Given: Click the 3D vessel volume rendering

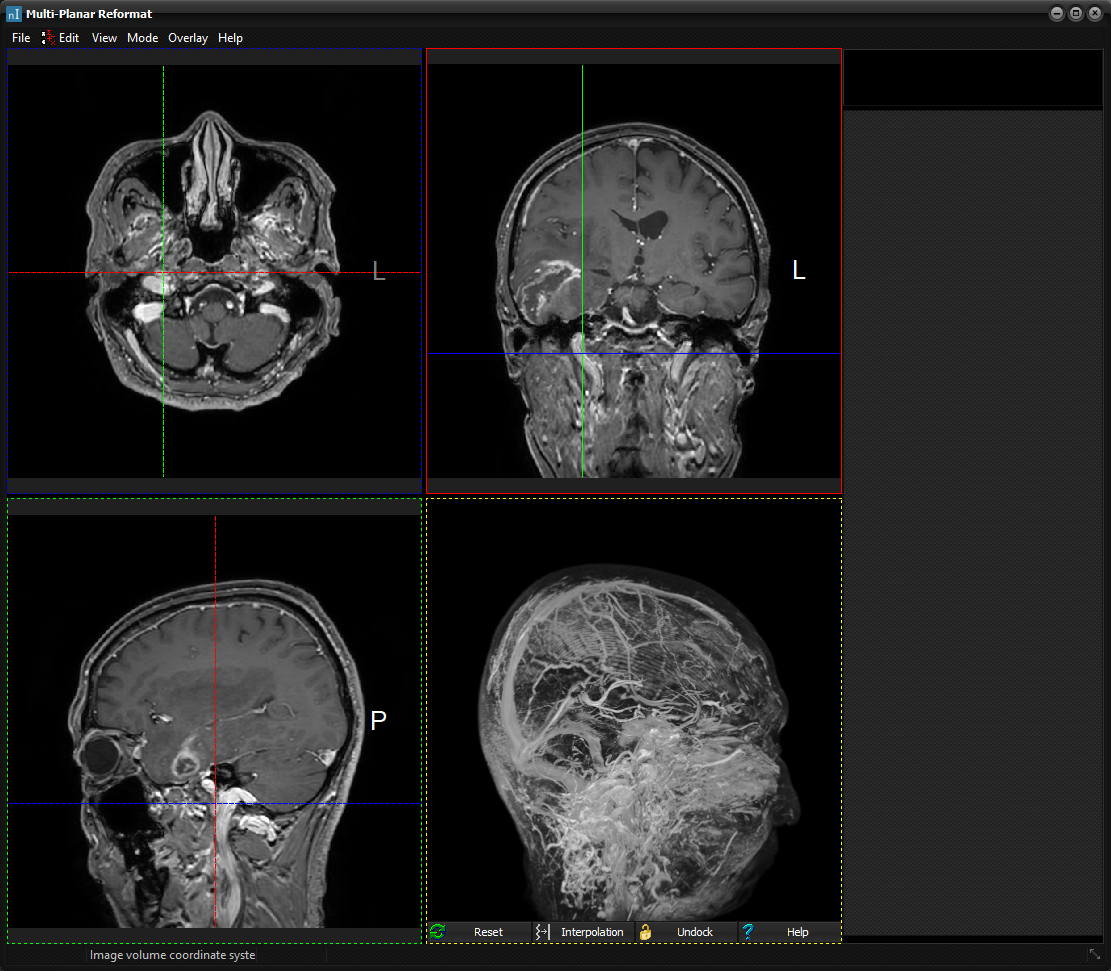Looking at the screenshot, I should (634, 720).
